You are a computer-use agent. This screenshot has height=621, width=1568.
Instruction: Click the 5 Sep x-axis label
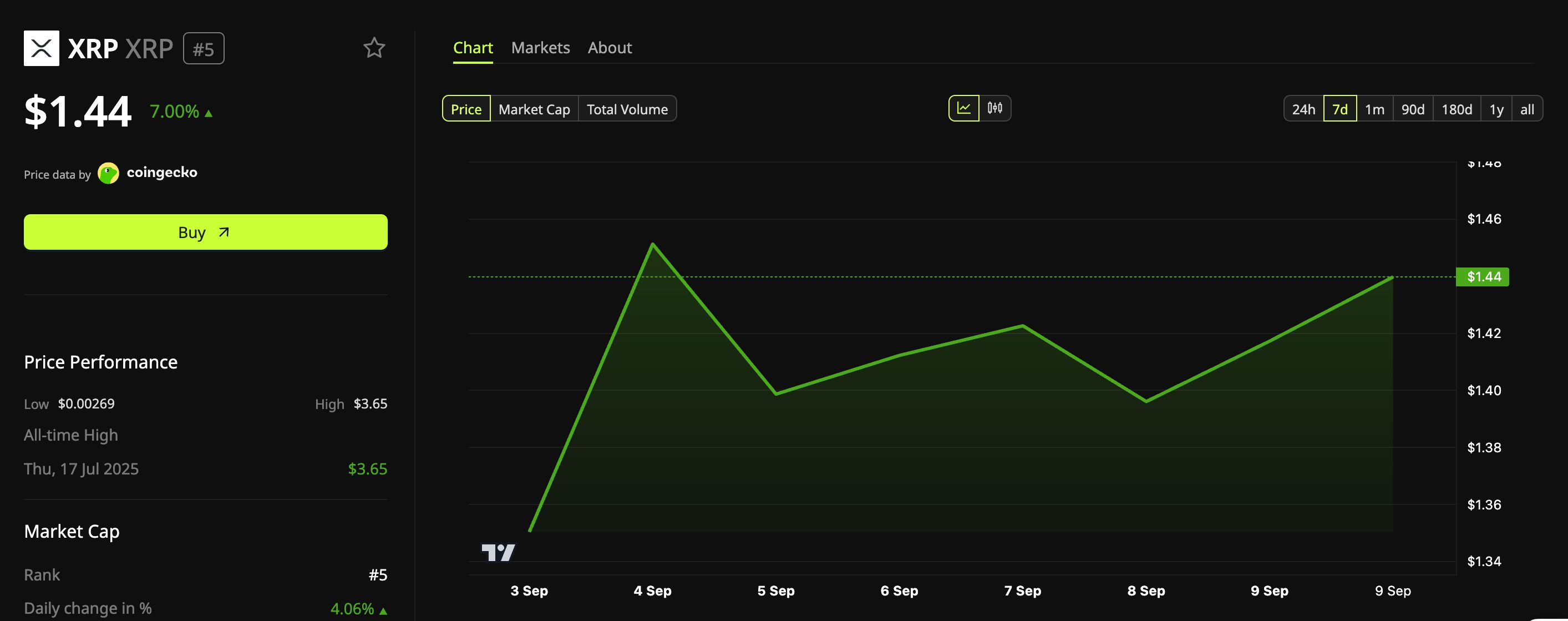[776, 590]
